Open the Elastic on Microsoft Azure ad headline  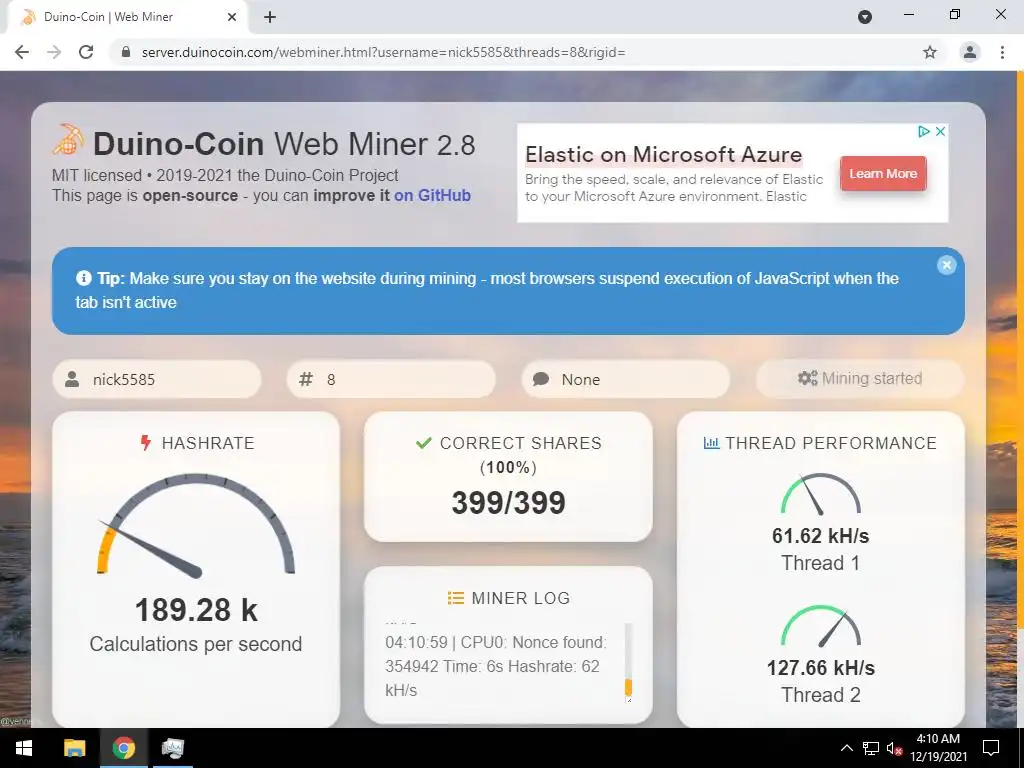(x=664, y=155)
